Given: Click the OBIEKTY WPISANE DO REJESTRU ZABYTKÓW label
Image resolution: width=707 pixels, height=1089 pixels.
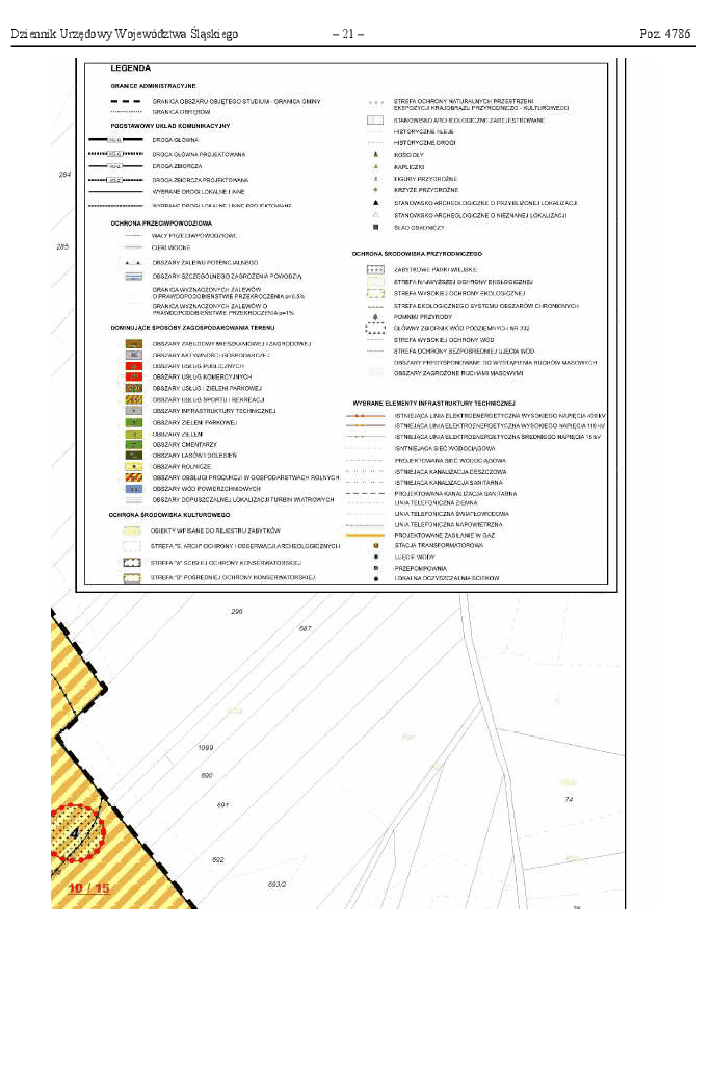Looking at the screenshot, I should point(215,531).
